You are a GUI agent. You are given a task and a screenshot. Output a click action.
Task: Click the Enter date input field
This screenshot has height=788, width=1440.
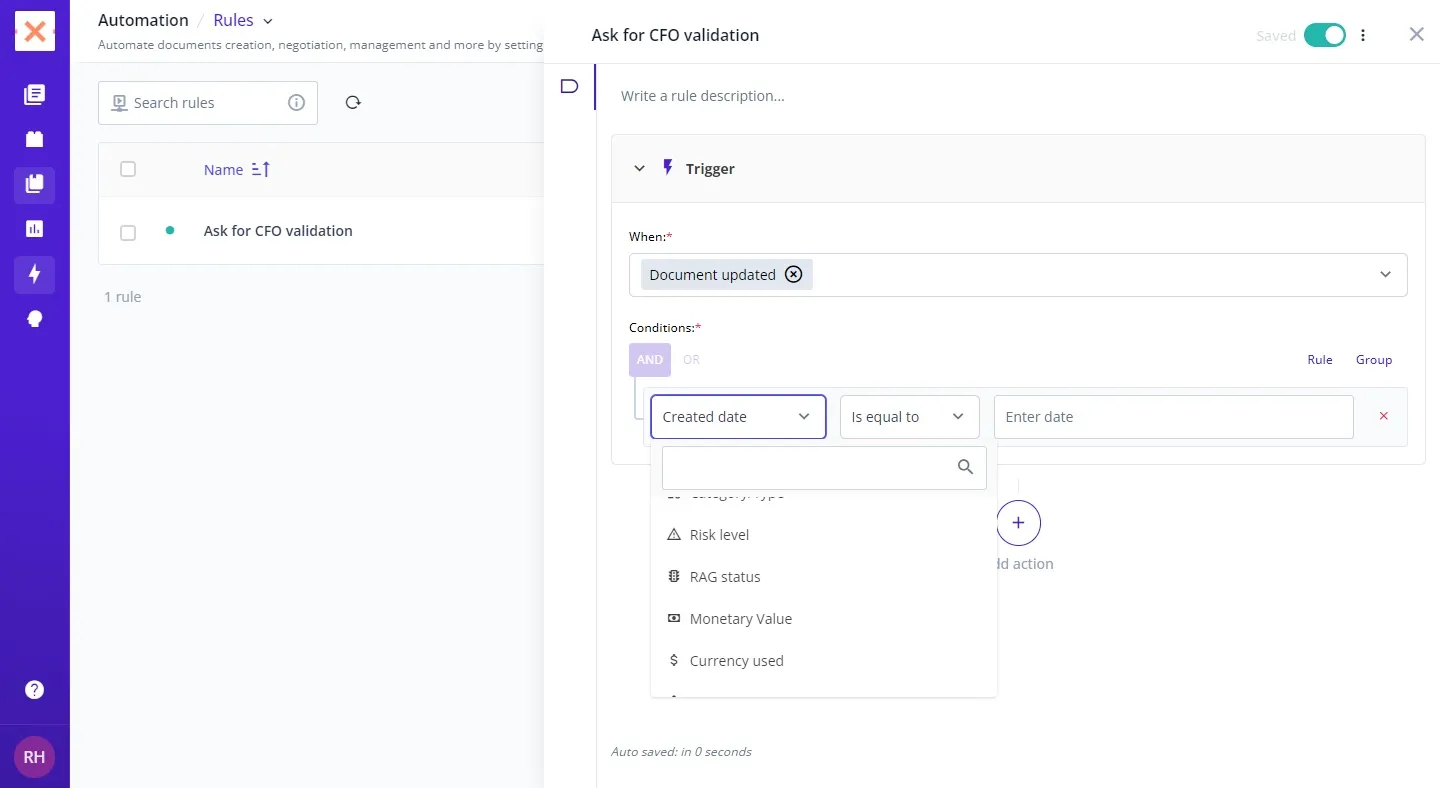tap(1172, 417)
